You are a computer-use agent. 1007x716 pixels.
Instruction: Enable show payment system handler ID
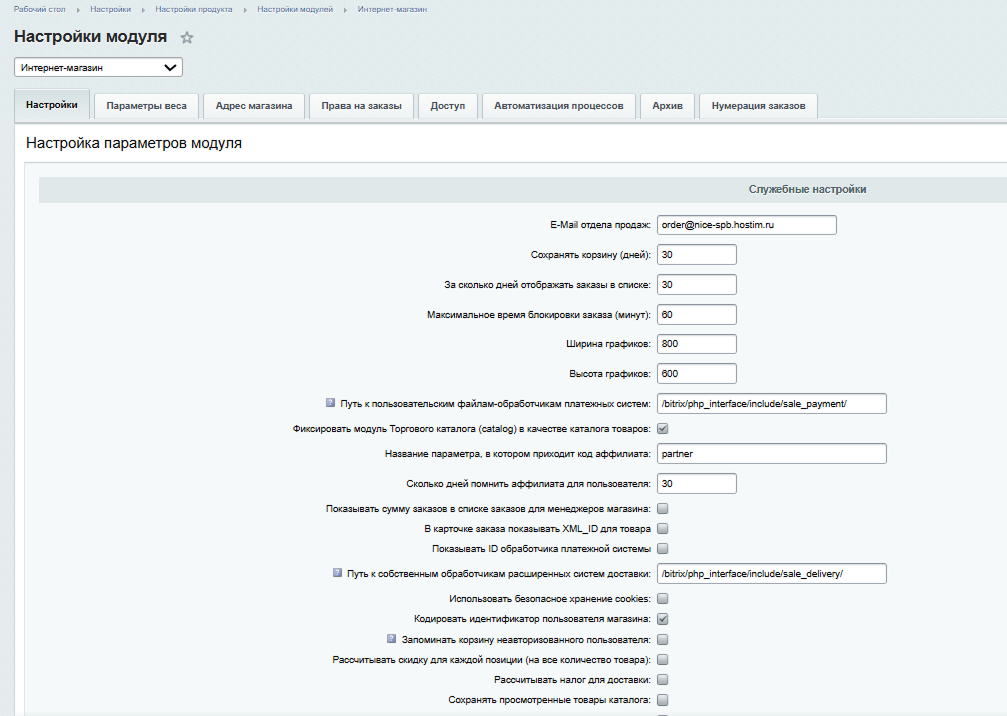tap(662, 548)
